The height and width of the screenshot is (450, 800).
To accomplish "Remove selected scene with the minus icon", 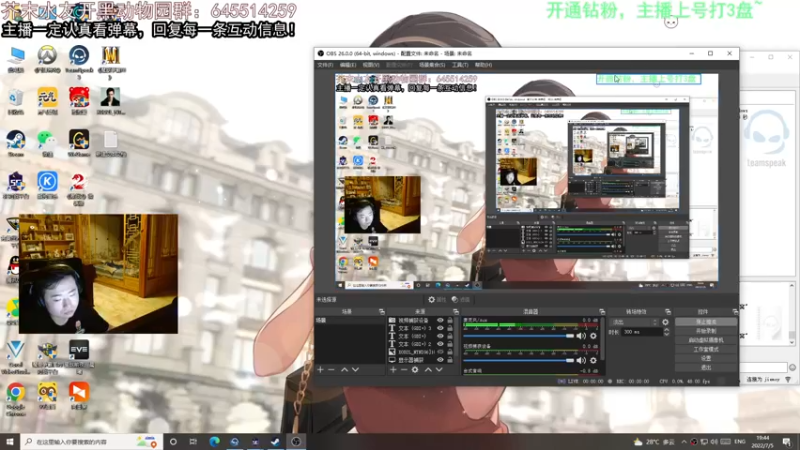I will [x=332, y=369].
